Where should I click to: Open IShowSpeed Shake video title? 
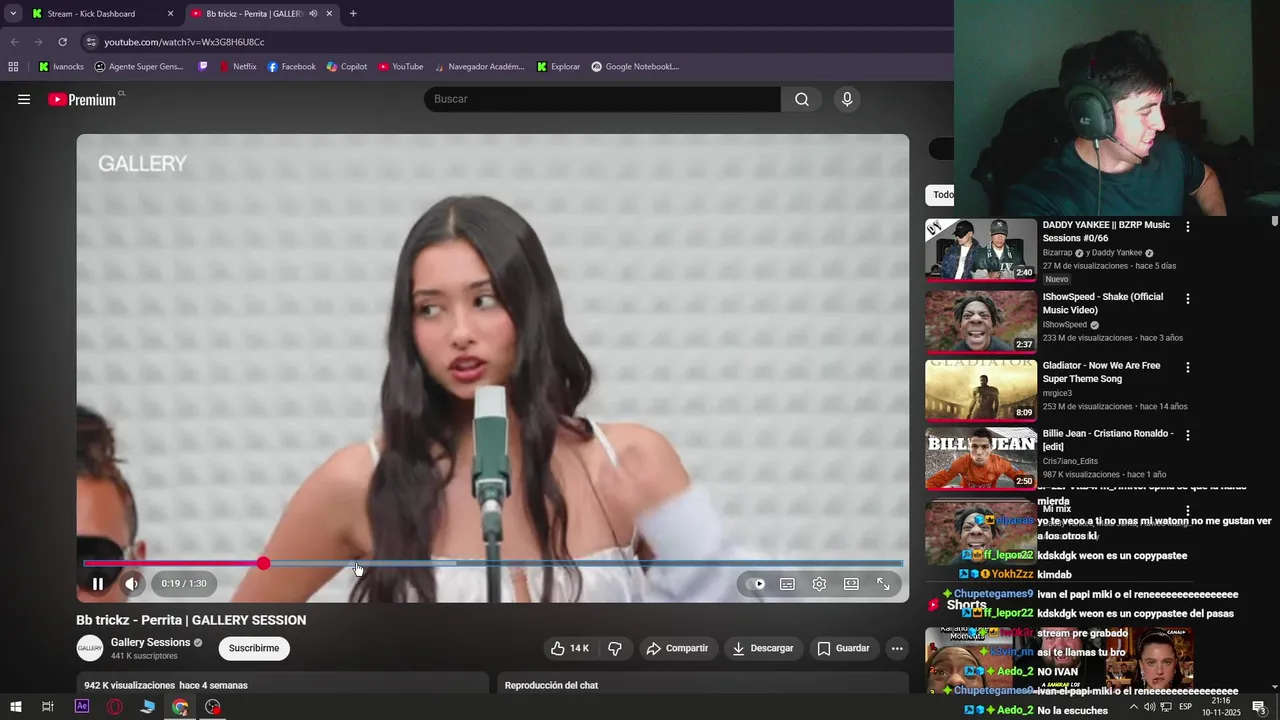pos(1103,303)
